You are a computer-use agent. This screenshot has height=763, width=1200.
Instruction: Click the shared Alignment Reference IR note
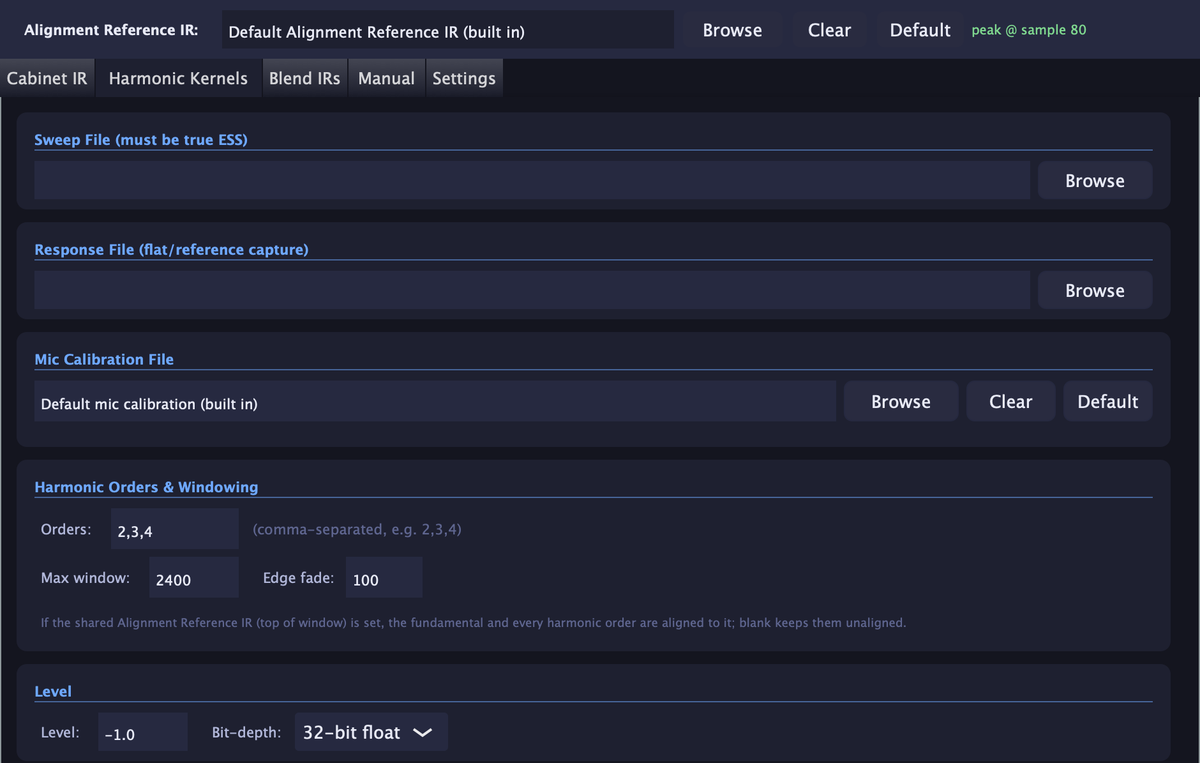(x=473, y=623)
